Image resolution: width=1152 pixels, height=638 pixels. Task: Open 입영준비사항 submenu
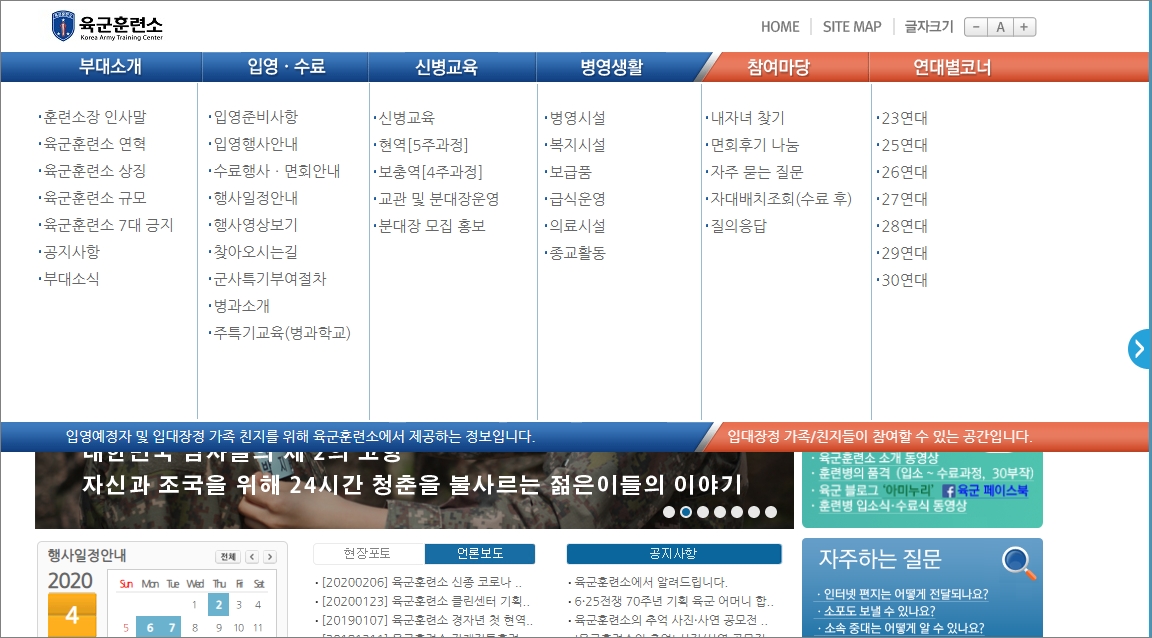256,116
